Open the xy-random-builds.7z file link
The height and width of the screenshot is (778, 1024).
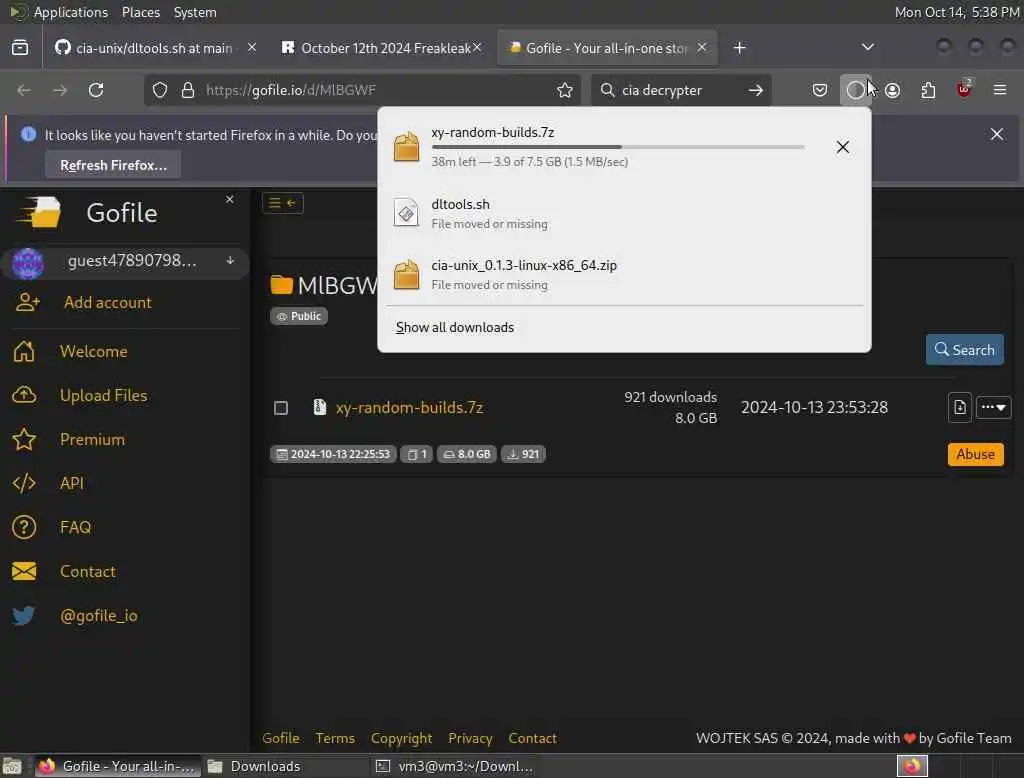click(x=409, y=408)
